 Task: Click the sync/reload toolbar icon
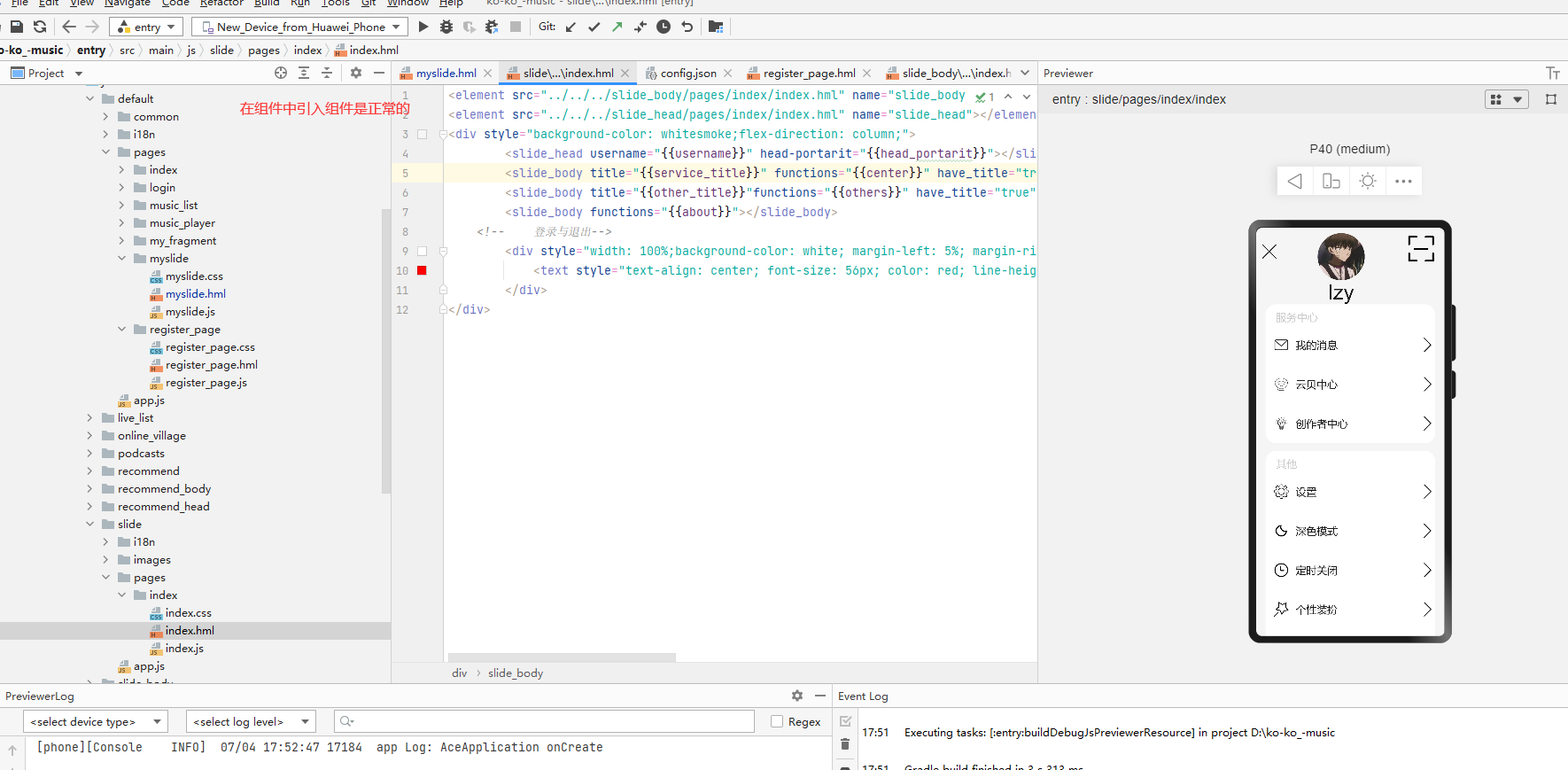pyautogui.click(x=40, y=27)
